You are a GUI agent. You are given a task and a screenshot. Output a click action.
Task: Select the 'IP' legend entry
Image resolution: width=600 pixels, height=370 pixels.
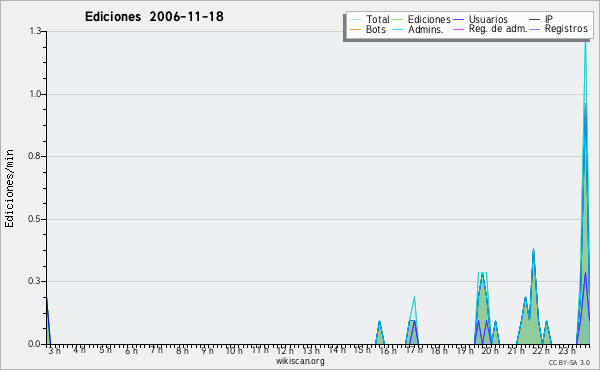(549, 19)
